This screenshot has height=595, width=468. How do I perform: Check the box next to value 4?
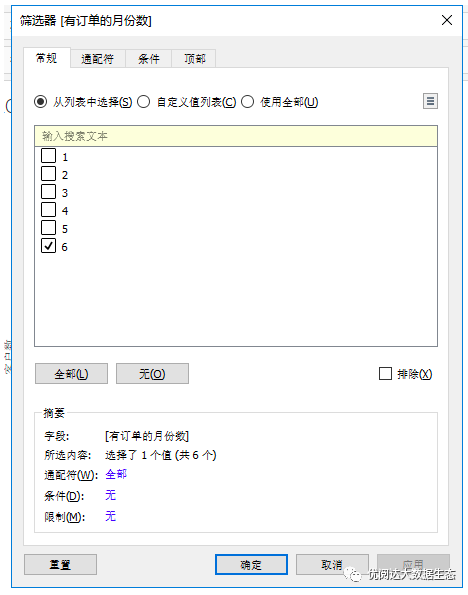(x=48, y=209)
